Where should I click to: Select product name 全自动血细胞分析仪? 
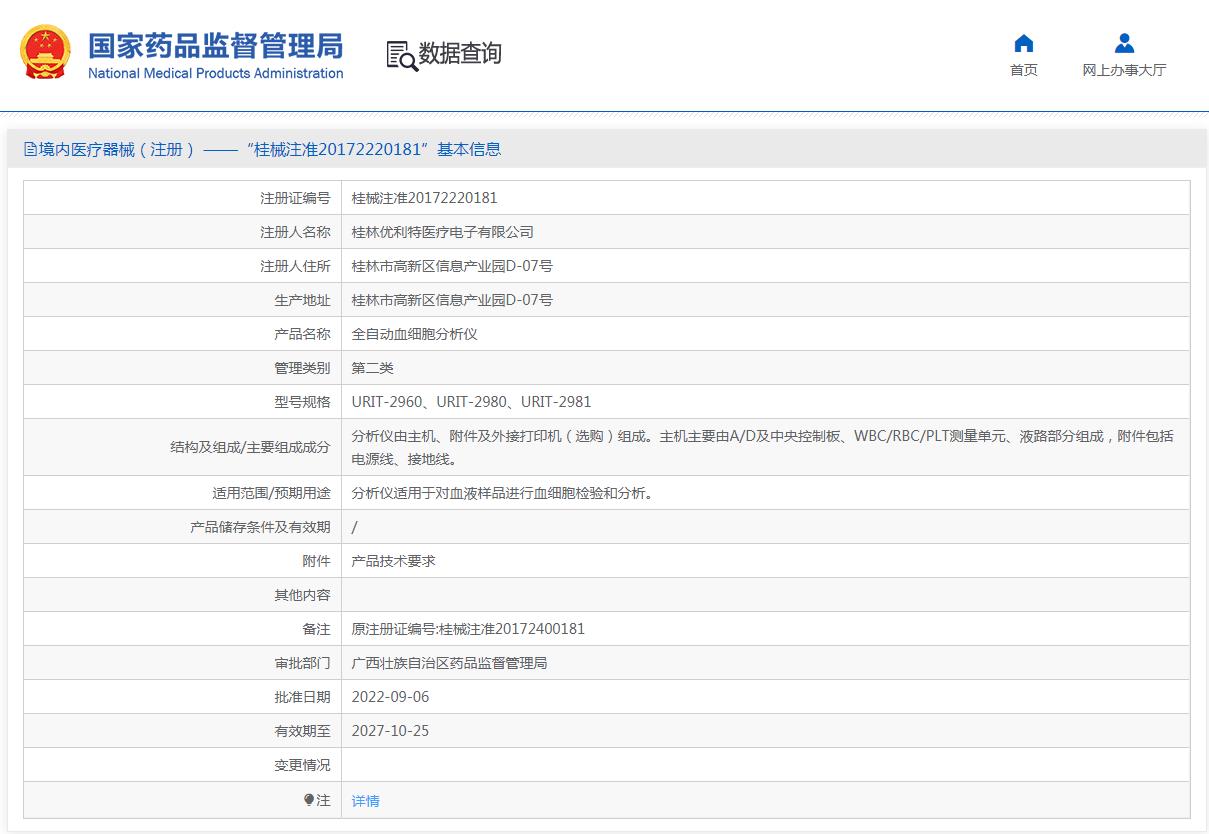pyautogui.click(x=415, y=334)
